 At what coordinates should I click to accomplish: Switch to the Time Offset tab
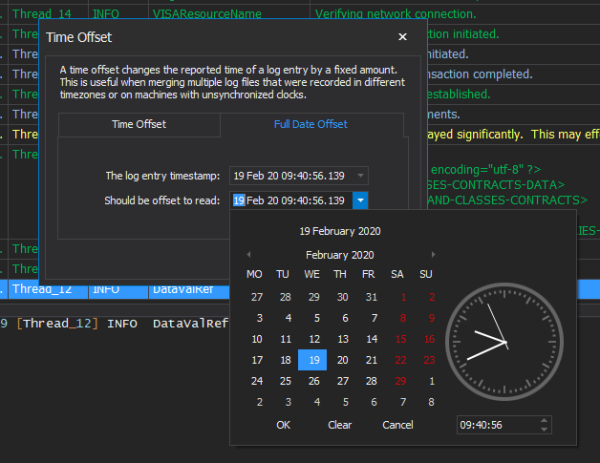click(139, 124)
